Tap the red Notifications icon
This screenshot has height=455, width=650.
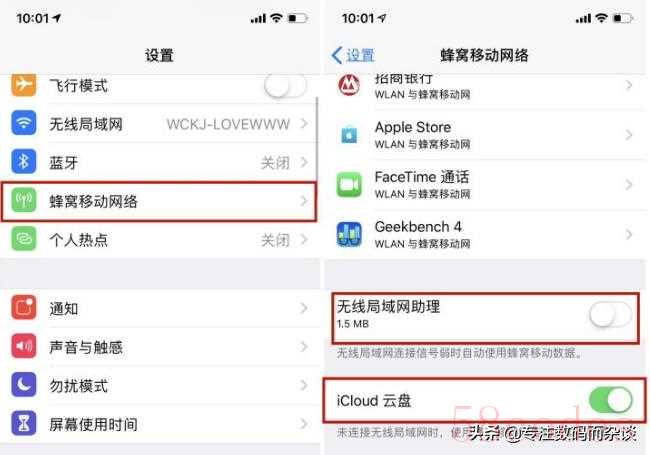24,307
